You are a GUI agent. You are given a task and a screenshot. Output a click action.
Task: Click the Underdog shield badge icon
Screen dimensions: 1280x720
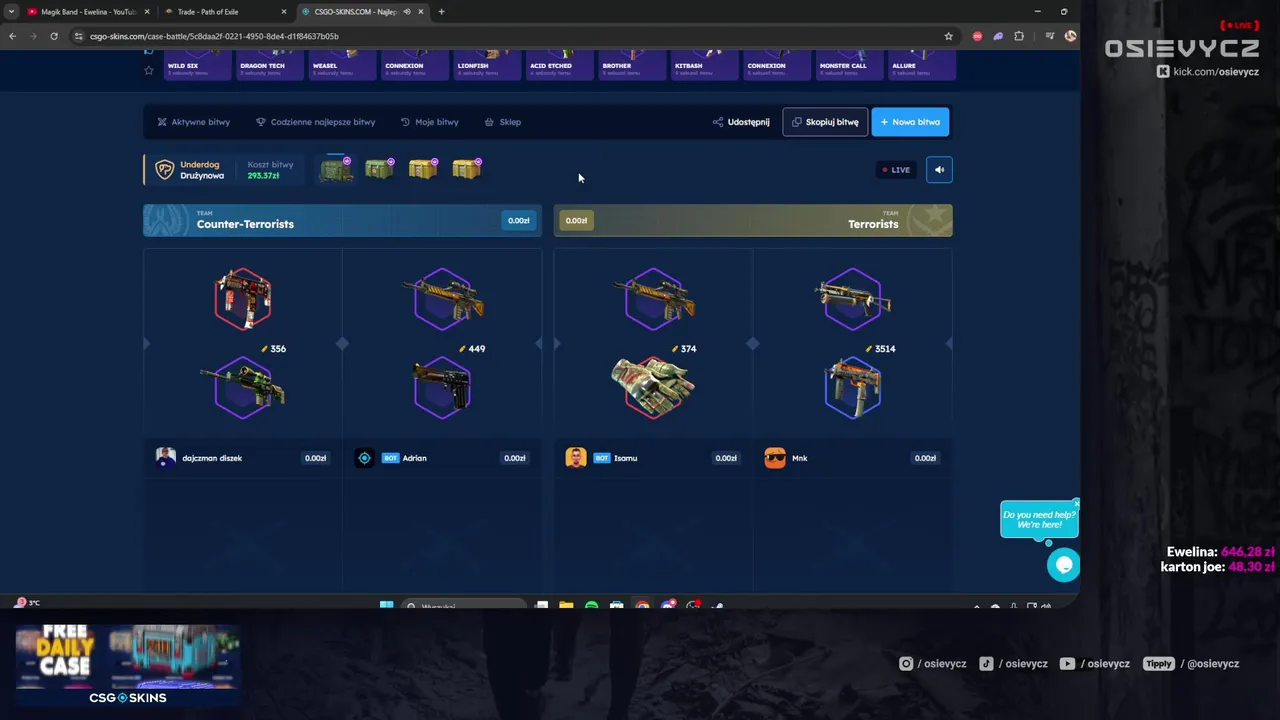click(x=165, y=170)
